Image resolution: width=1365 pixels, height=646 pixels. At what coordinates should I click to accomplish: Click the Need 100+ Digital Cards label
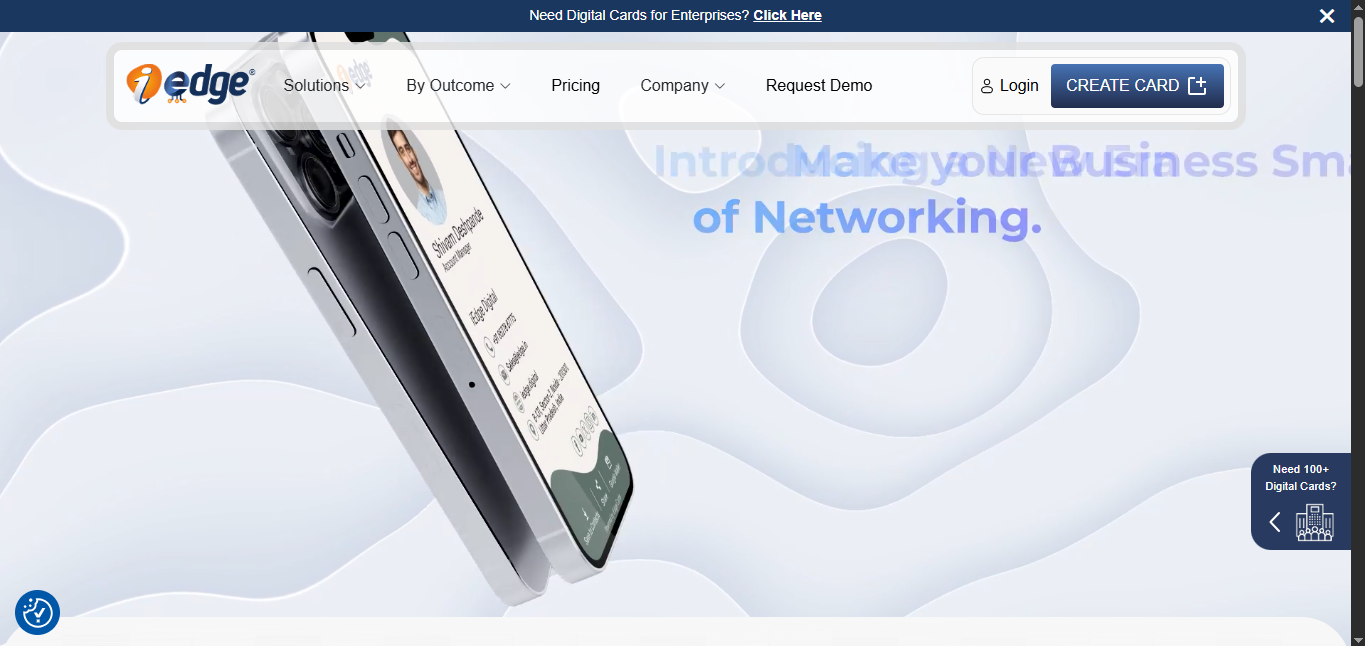(x=1300, y=477)
